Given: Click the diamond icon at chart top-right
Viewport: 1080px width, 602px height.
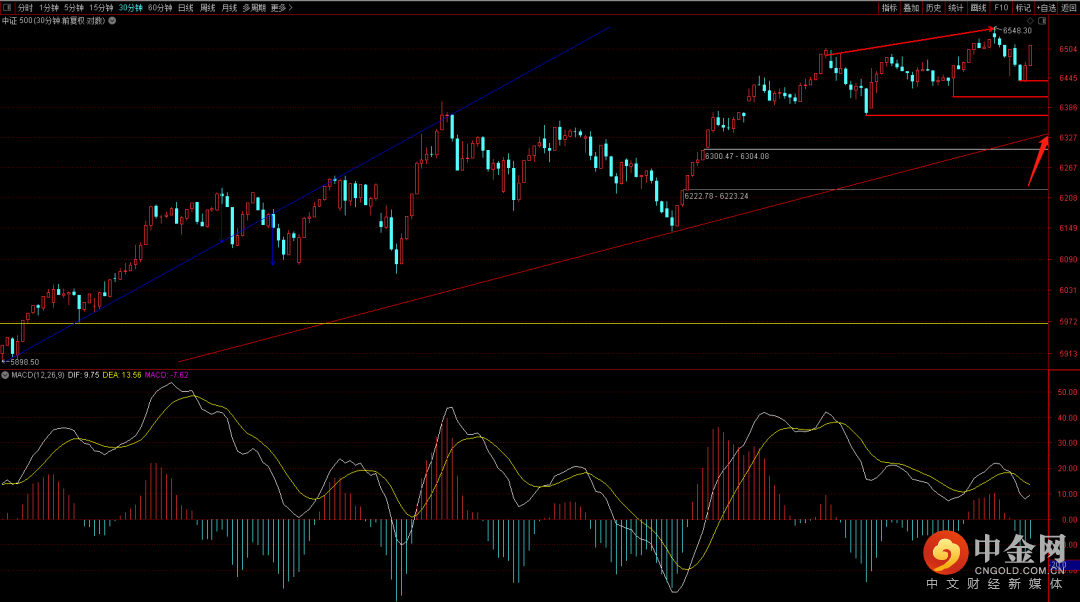Looking at the screenshot, I should click(x=1030, y=21).
